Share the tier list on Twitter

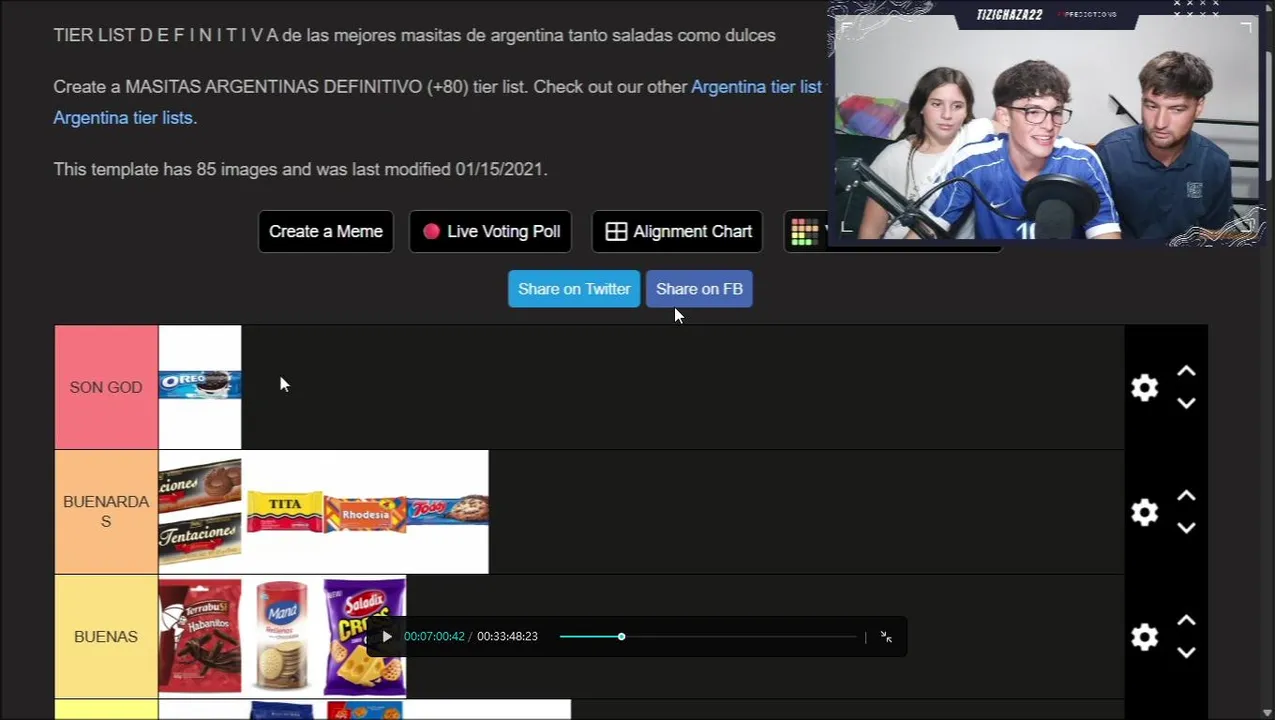574,289
